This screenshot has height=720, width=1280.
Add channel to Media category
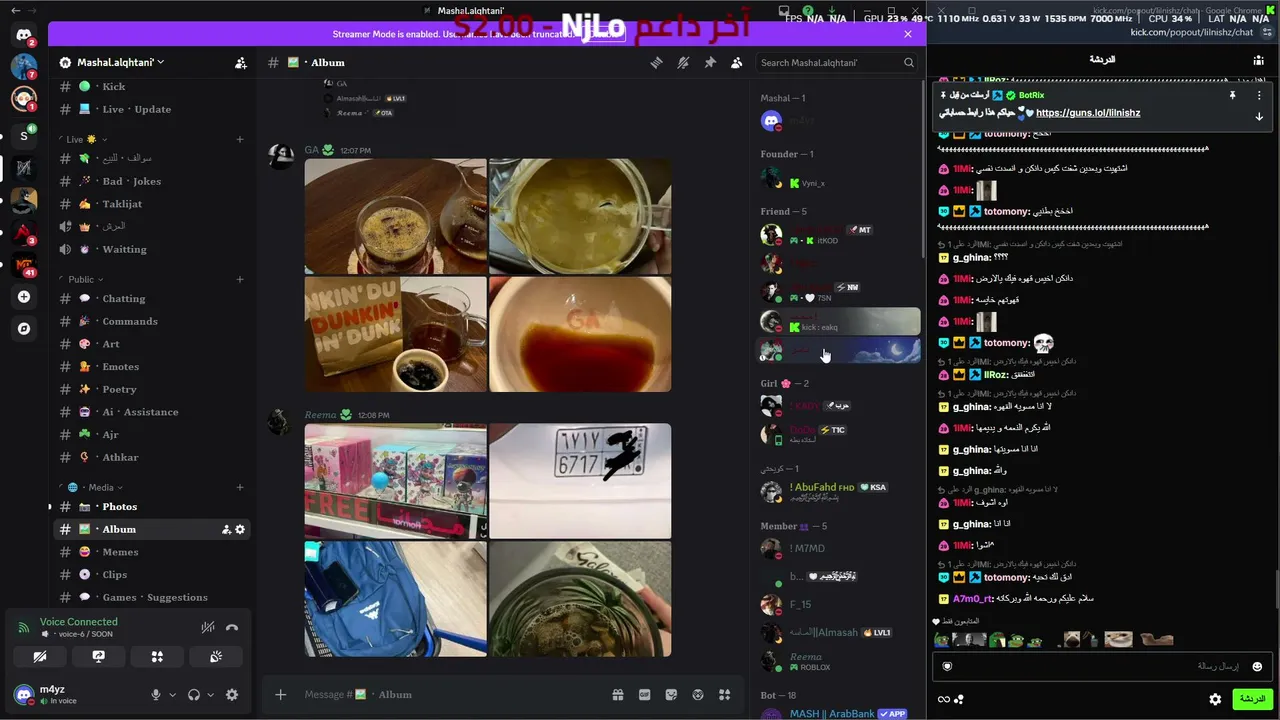240,487
